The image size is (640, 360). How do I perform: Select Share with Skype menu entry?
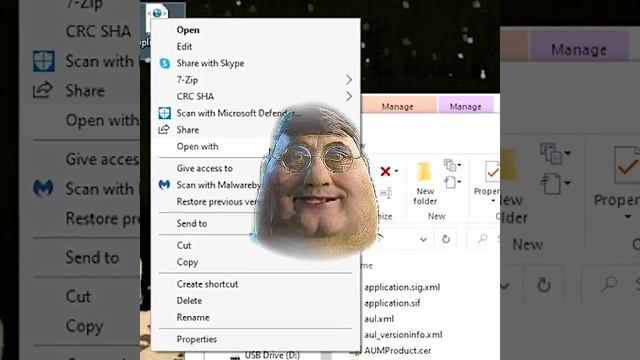(210, 63)
